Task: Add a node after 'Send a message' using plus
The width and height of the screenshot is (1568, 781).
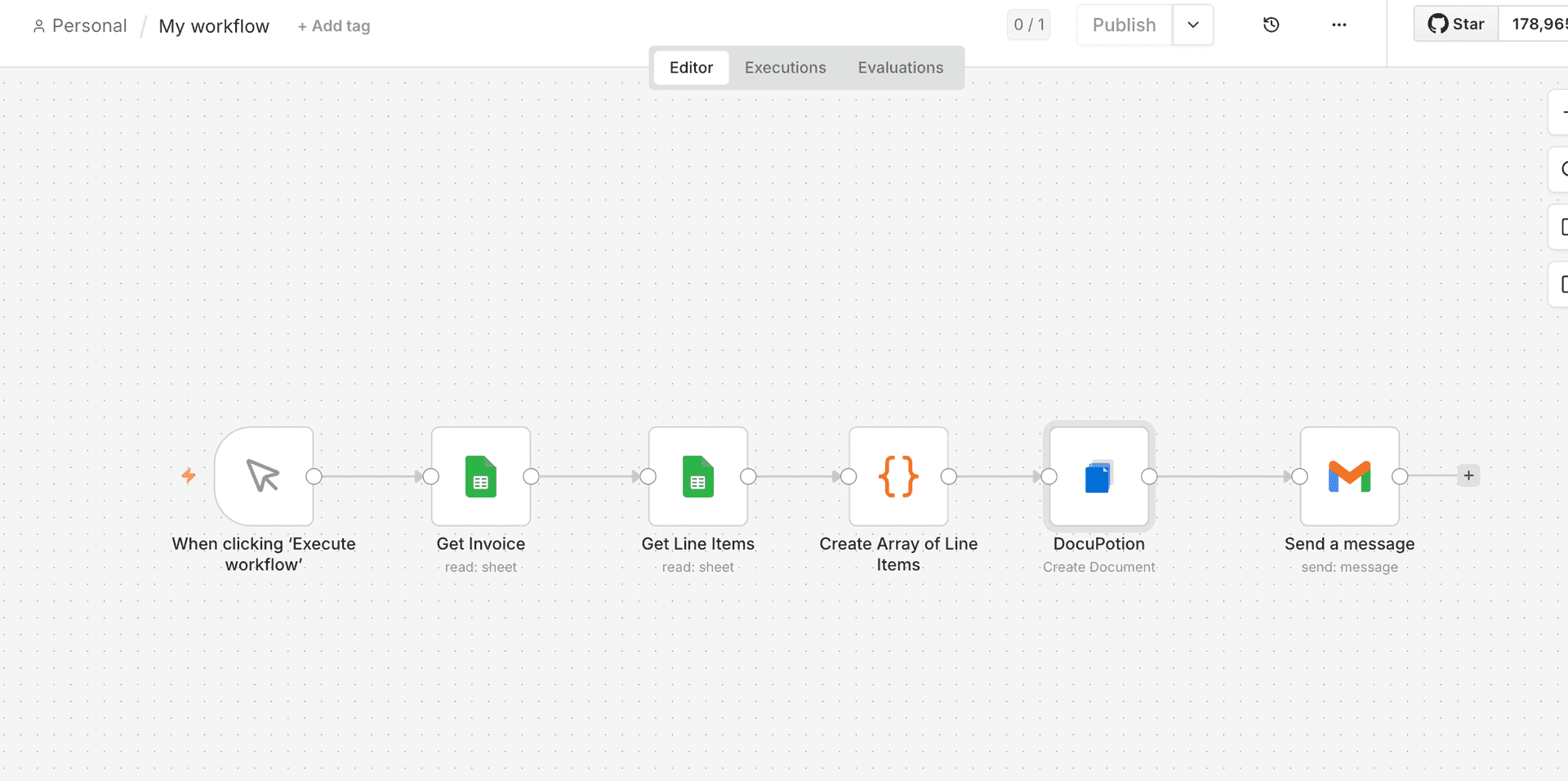Action: pos(1468,475)
